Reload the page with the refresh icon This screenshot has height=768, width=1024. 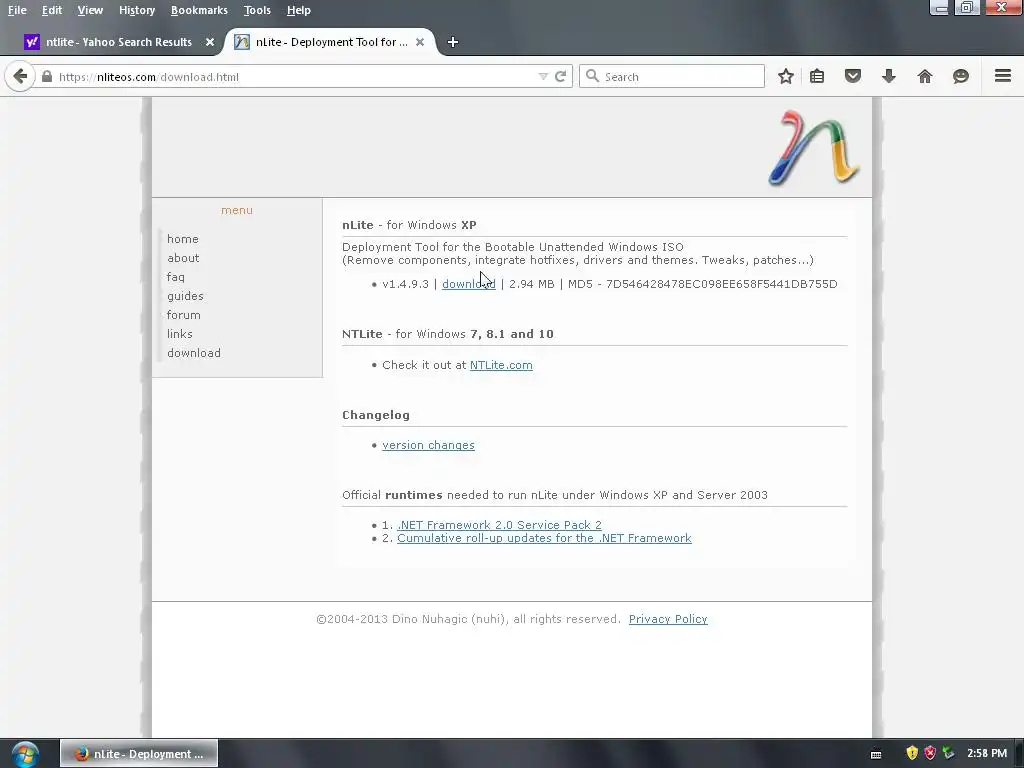point(560,76)
